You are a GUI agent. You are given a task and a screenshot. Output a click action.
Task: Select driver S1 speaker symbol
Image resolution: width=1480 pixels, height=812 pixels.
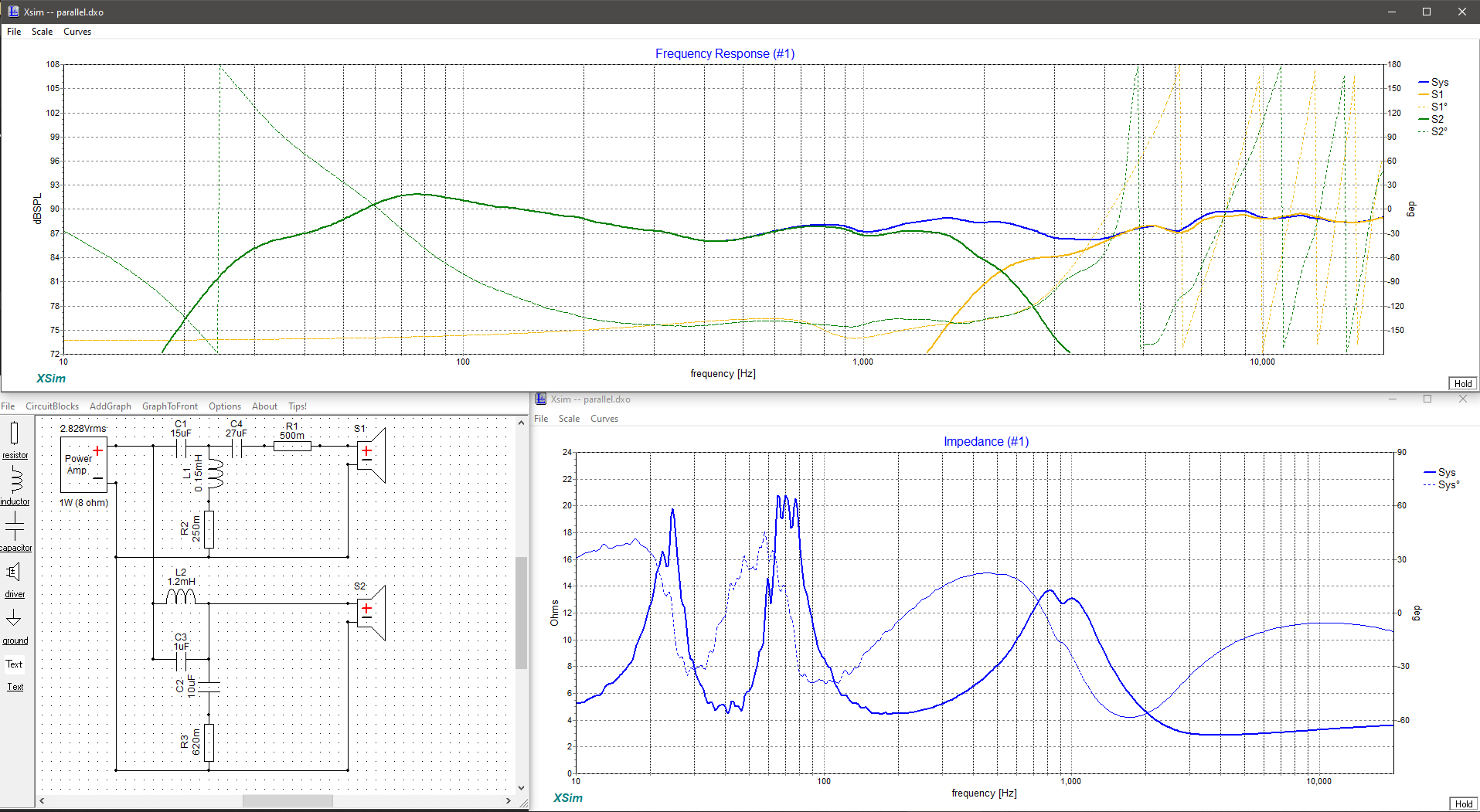coord(371,455)
